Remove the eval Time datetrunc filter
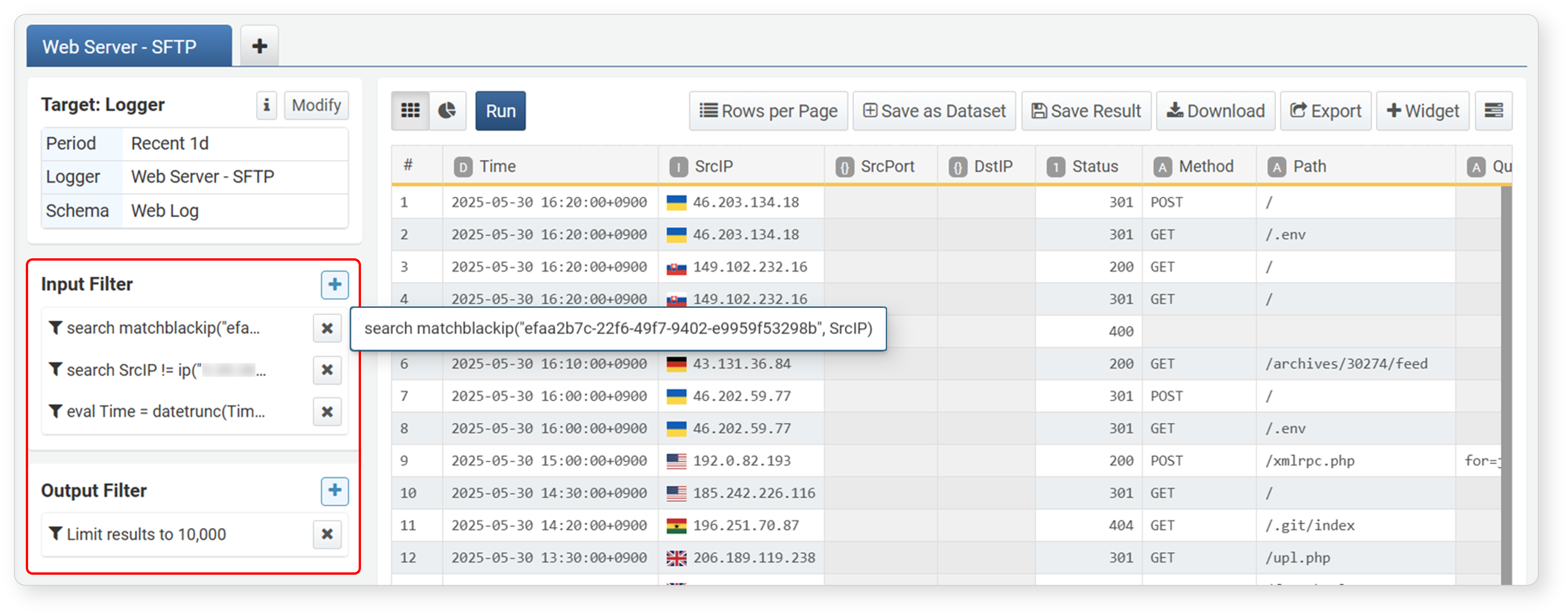Screen dimensions: 1568x615 point(327,411)
